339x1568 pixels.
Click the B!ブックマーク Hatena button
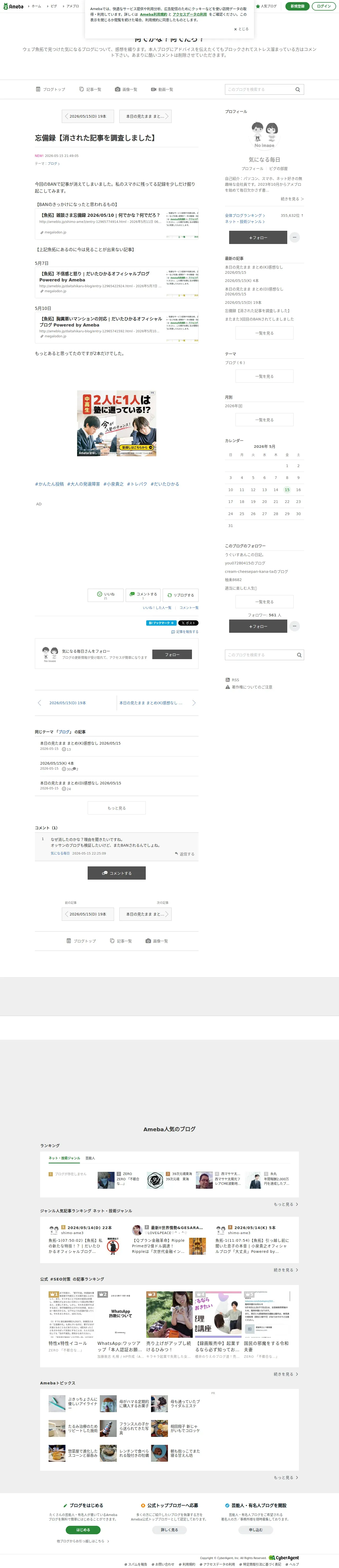(162, 623)
